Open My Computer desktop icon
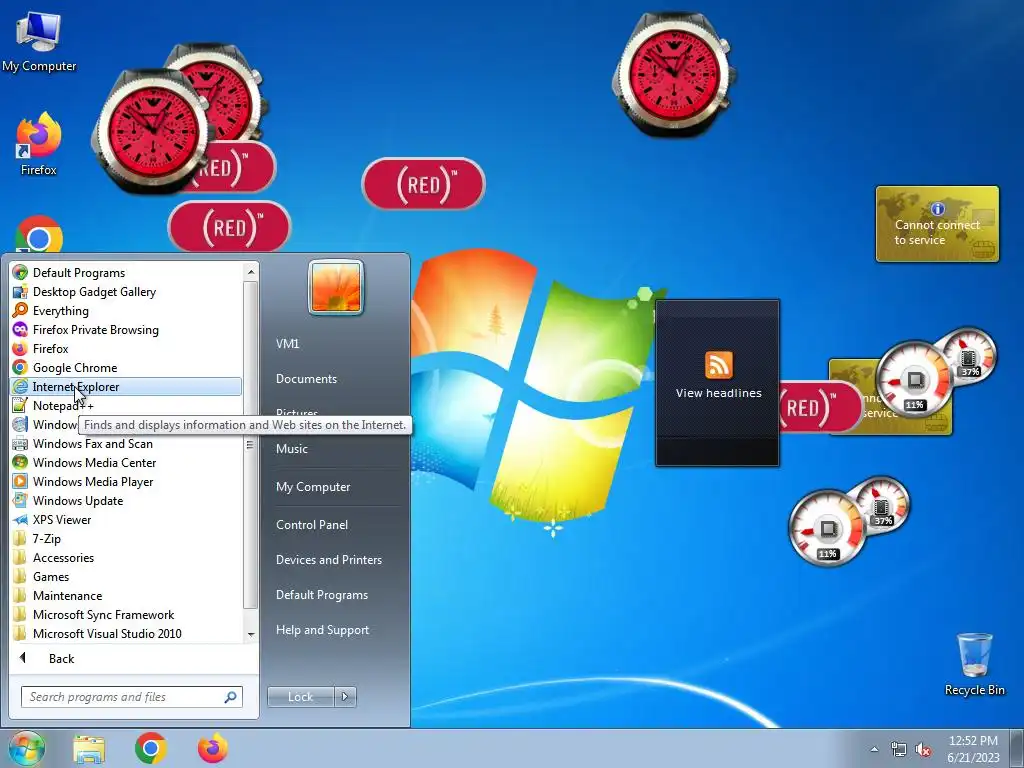Viewport: 1024px width, 768px height. (x=39, y=42)
